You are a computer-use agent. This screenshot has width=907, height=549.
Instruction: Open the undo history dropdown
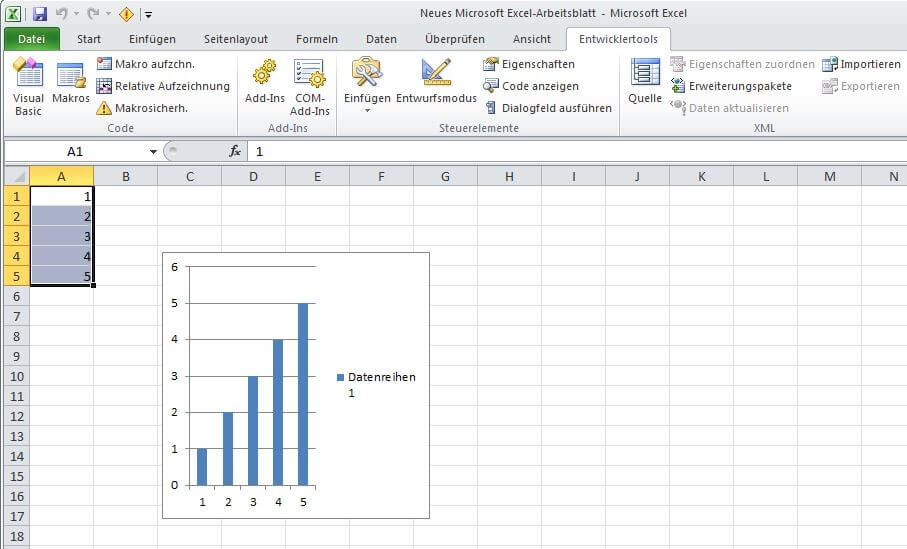(x=76, y=13)
